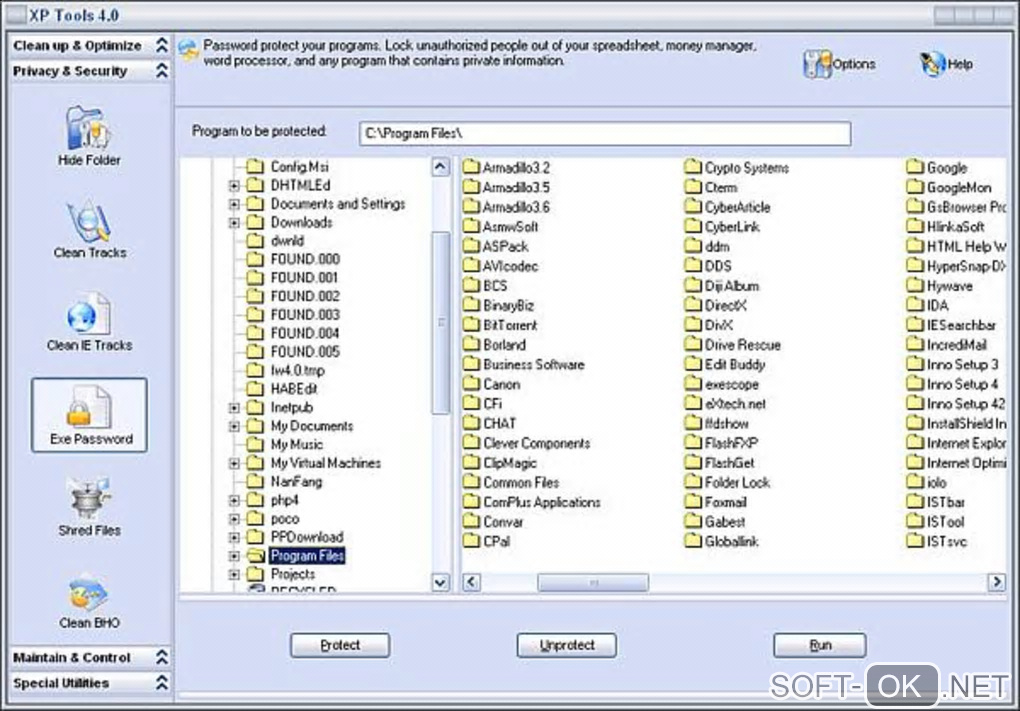Click the Unprotect button
The width and height of the screenshot is (1020, 711).
(566, 645)
